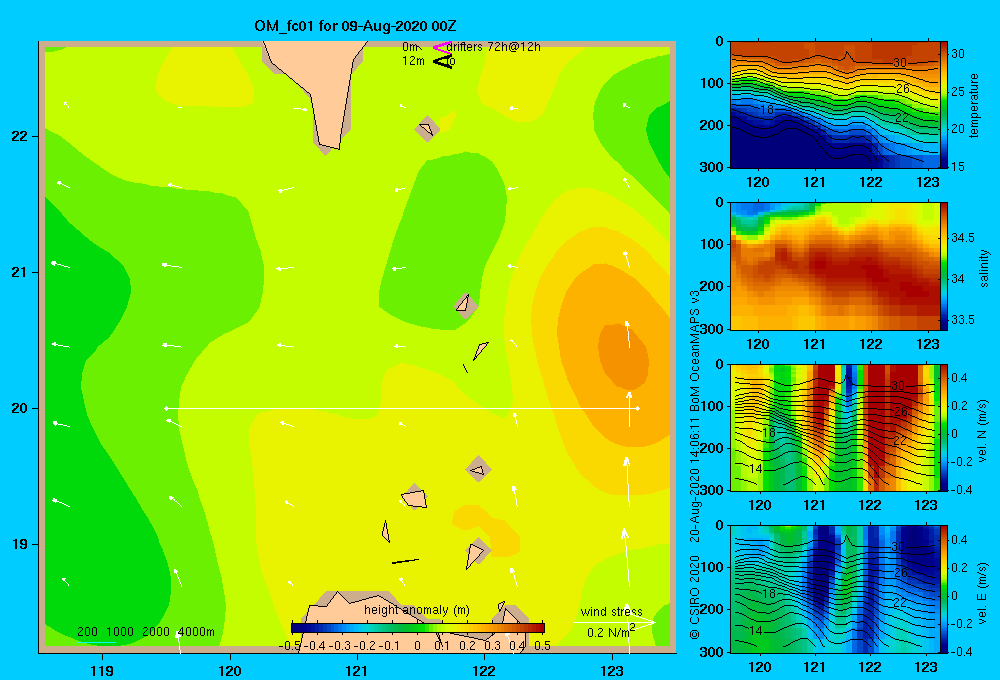Click the vertical "temperature" axis label

pos(973,105)
